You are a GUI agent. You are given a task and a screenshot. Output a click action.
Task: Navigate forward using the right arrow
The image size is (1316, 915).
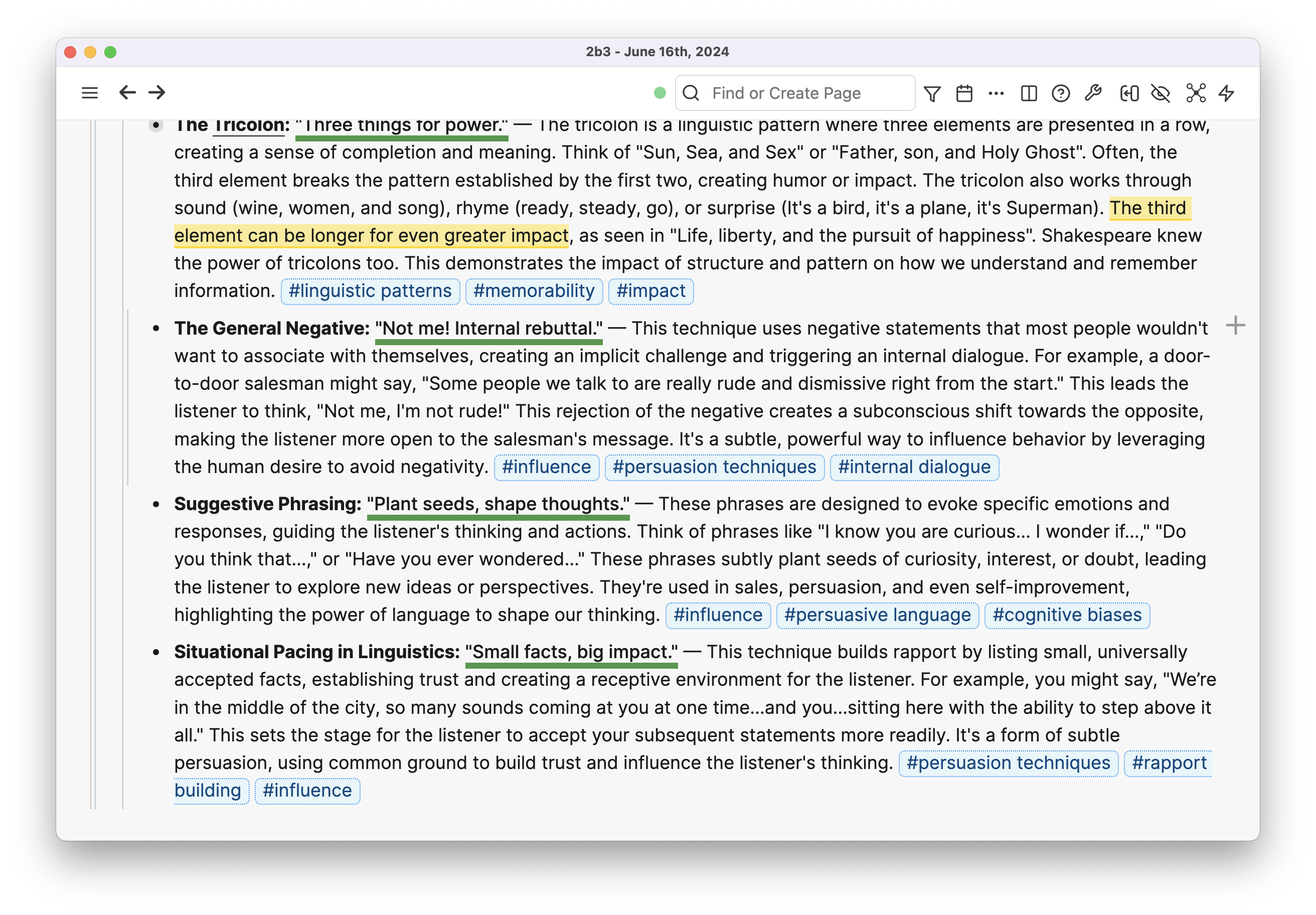pos(156,92)
